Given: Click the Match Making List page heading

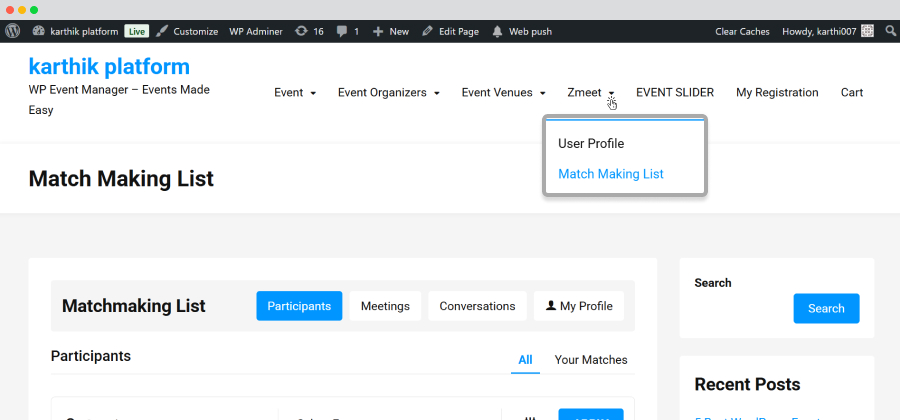Looking at the screenshot, I should [121, 178].
